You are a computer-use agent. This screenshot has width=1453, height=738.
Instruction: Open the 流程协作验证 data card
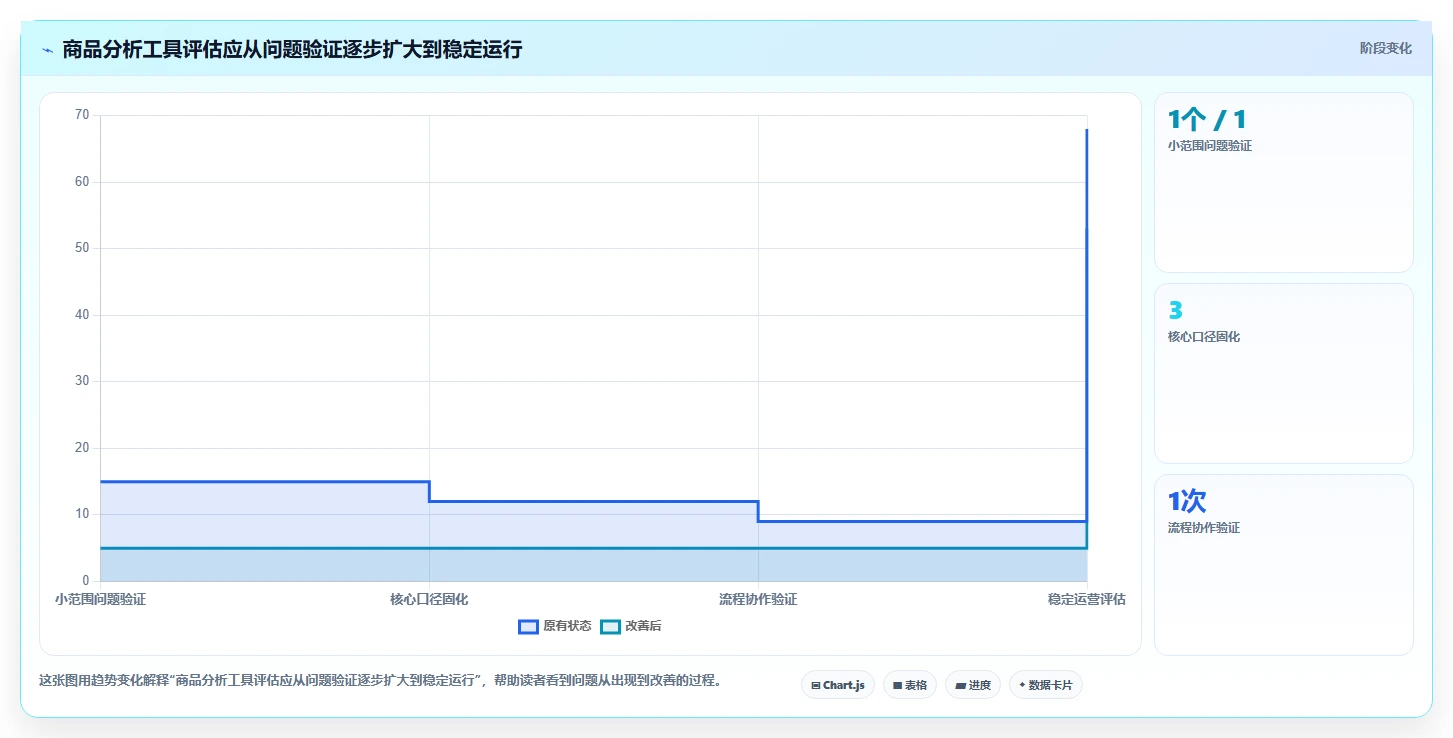pos(1284,564)
